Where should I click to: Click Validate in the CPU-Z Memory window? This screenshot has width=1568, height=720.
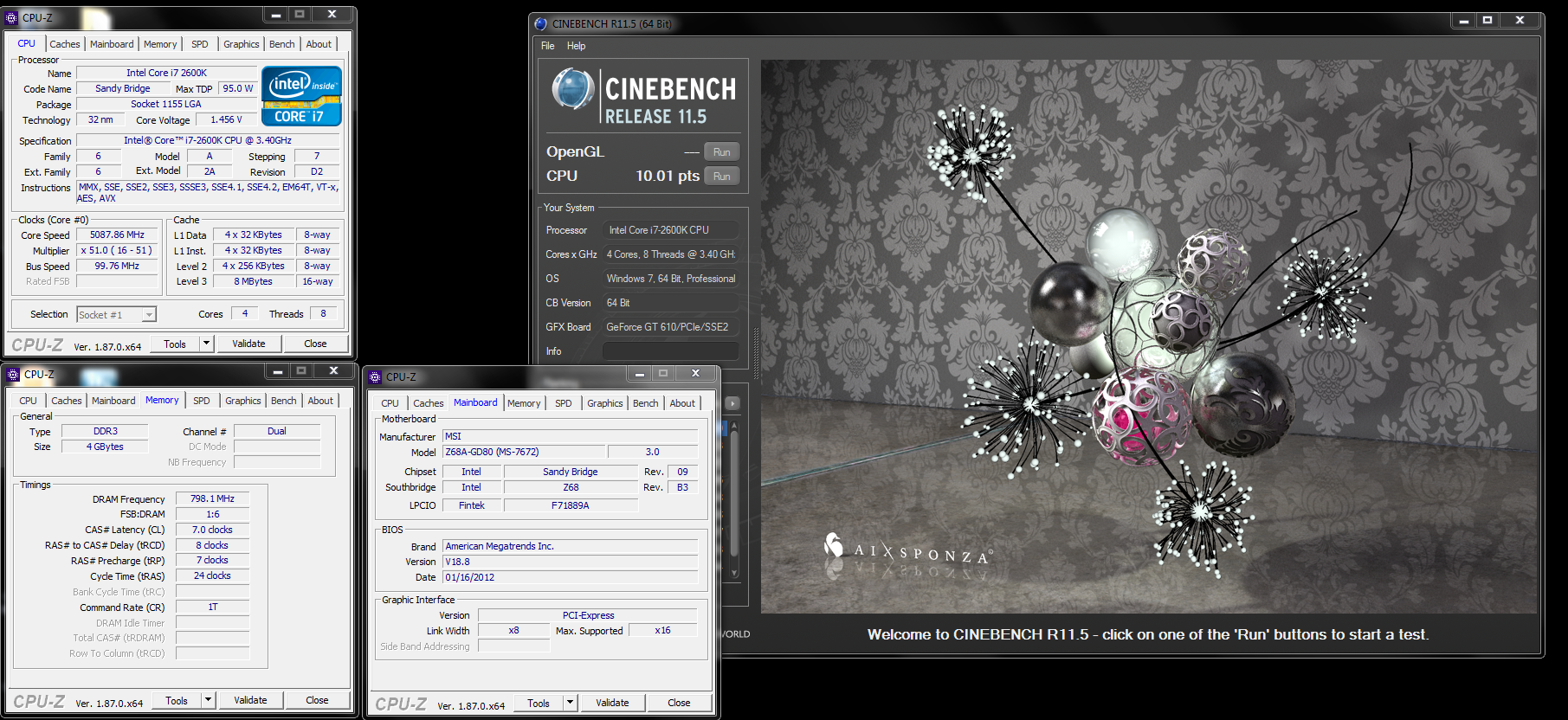tap(250, 700)
